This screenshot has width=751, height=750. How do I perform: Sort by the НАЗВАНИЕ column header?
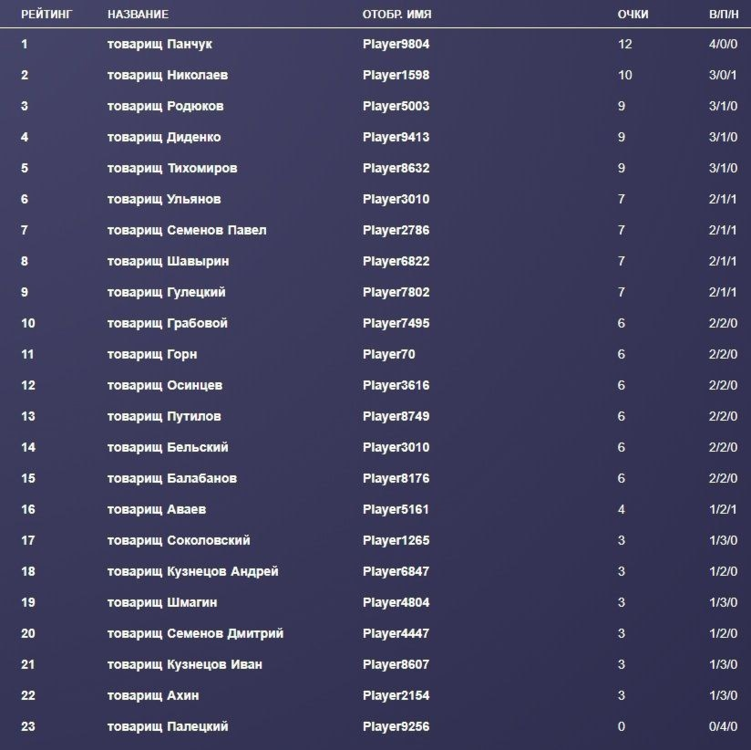point(138,14)
